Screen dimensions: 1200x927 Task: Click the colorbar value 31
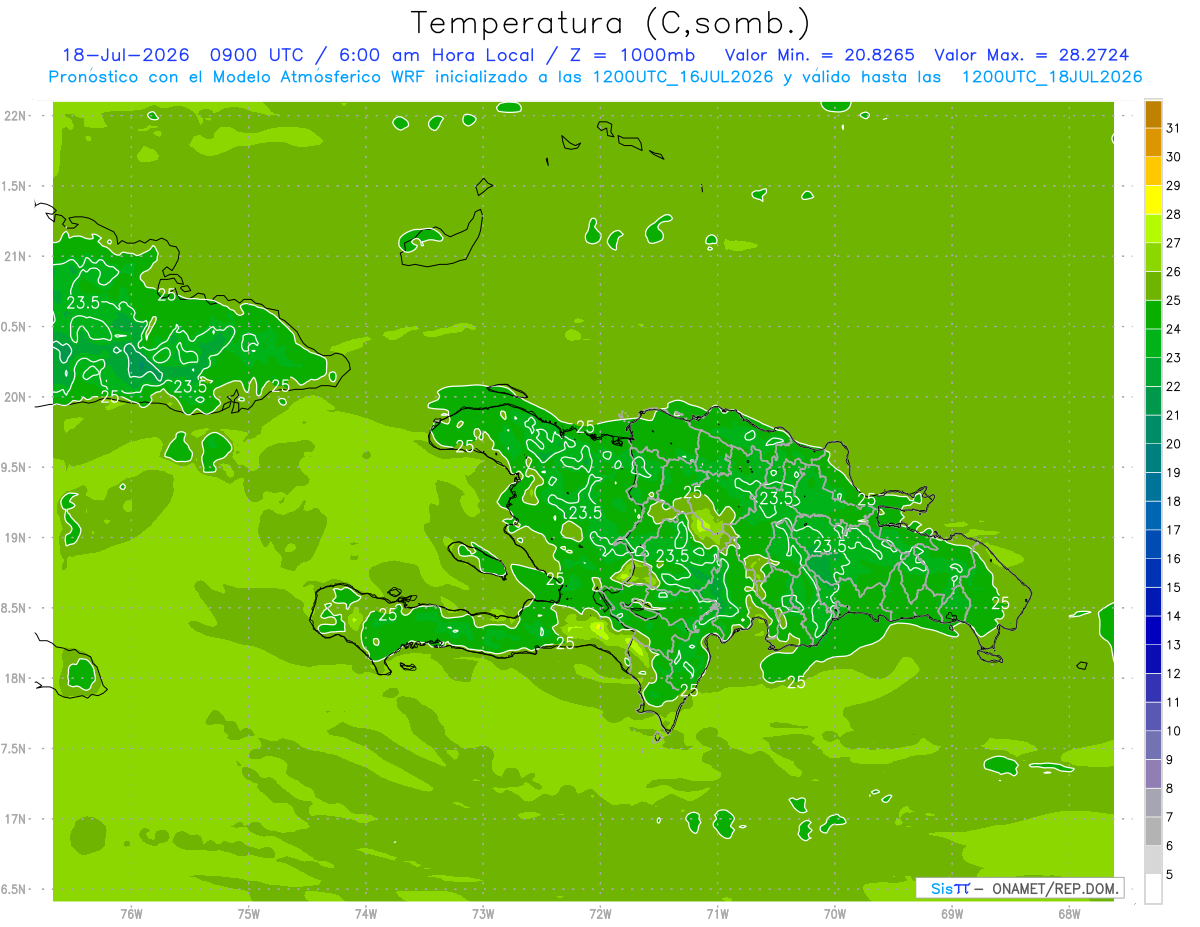[x=1174, y=128]
